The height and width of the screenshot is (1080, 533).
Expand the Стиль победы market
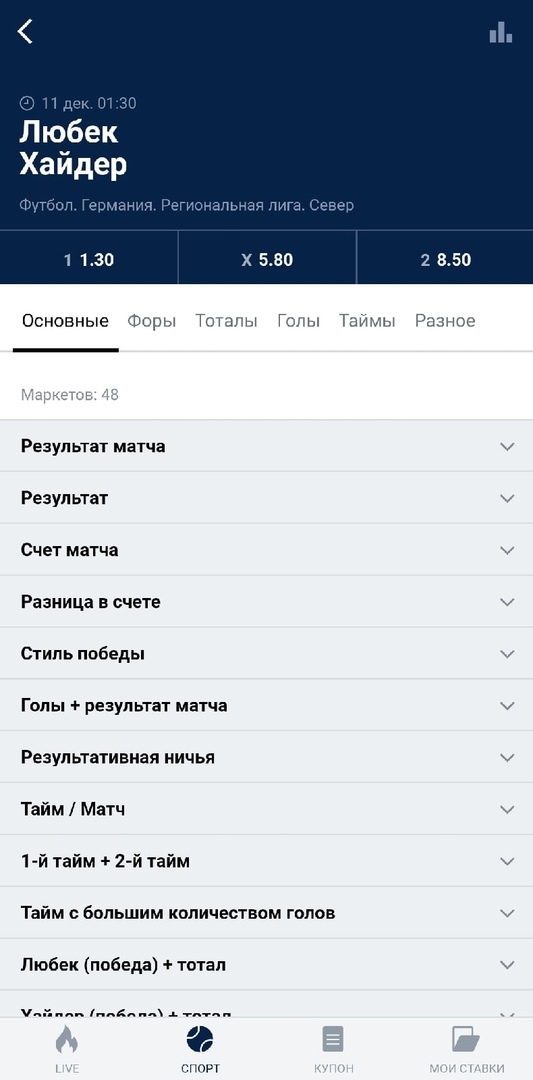(x=266, y=654)
